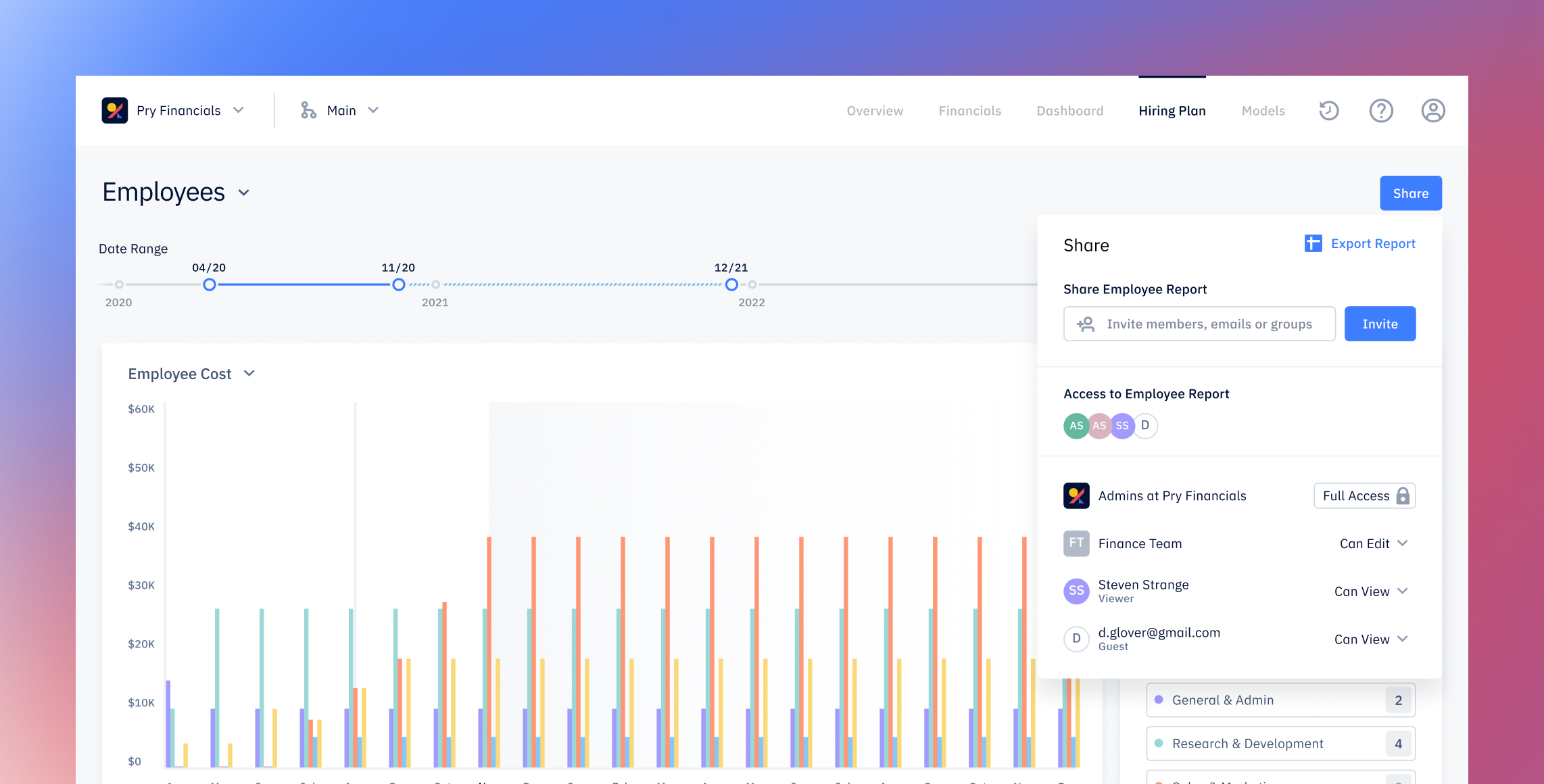Click the Main branch icon
Image resolution: width=1544 pixels, height=784 pixels.
308,110
